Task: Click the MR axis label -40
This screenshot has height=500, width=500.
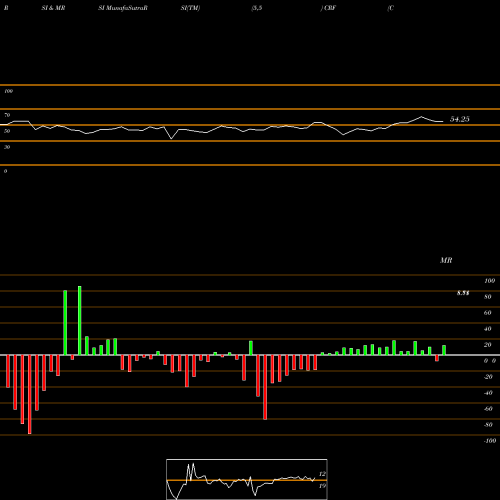Action: (x=488, y=393)
